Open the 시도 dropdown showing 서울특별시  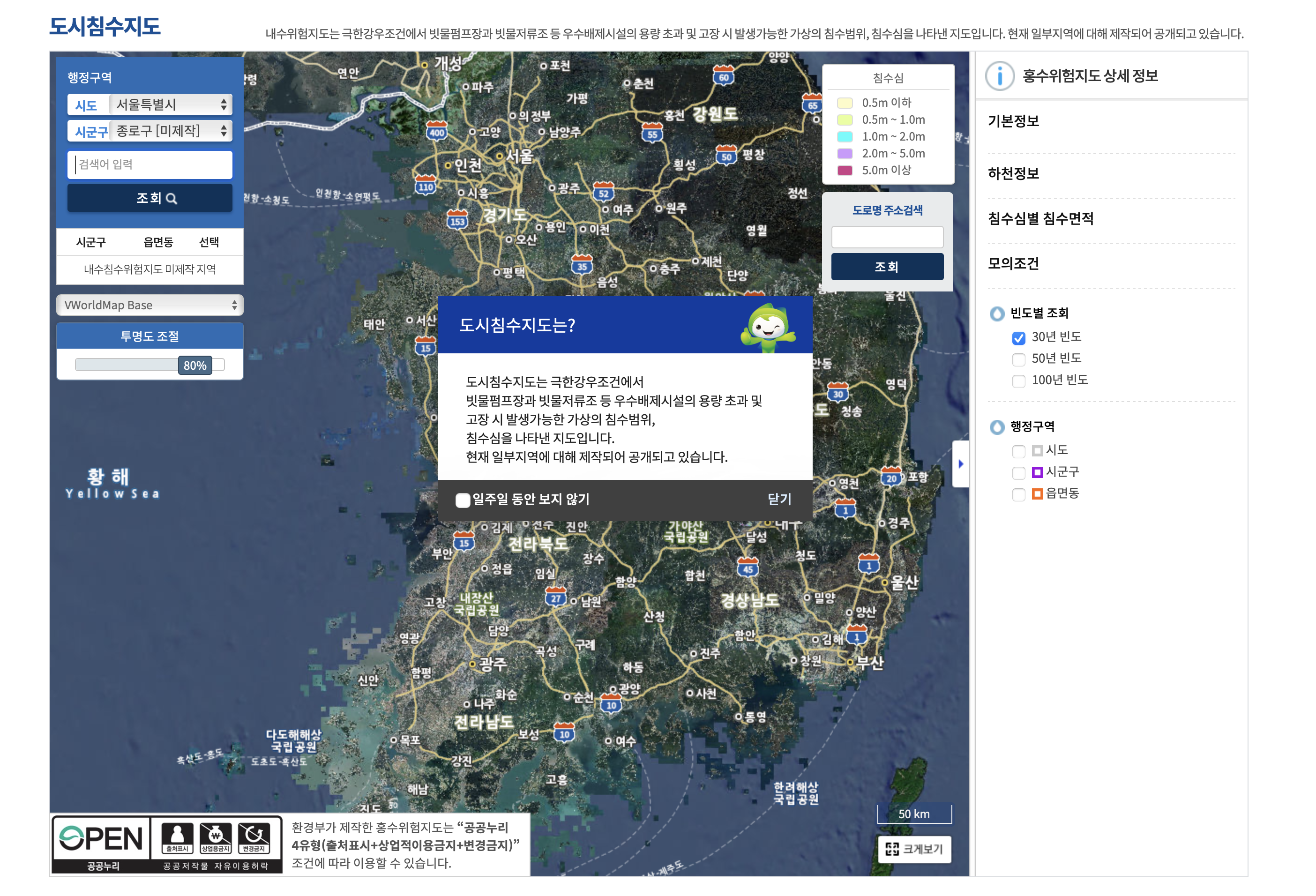[x=170, y=105]
